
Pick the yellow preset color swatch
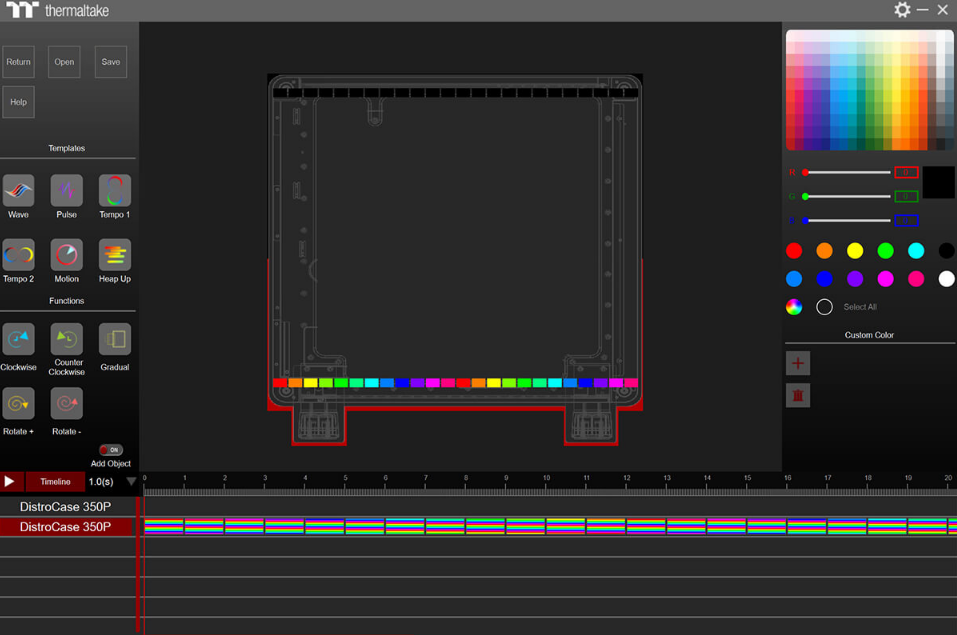click(855, 250)
